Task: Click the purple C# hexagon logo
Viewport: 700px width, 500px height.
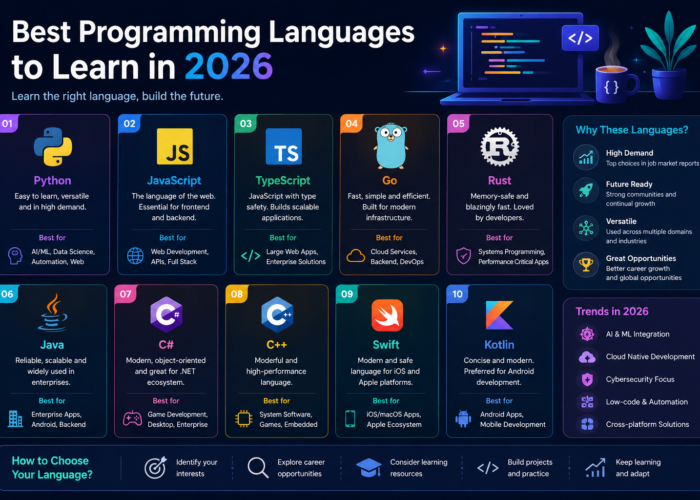Action: (166, 314)
